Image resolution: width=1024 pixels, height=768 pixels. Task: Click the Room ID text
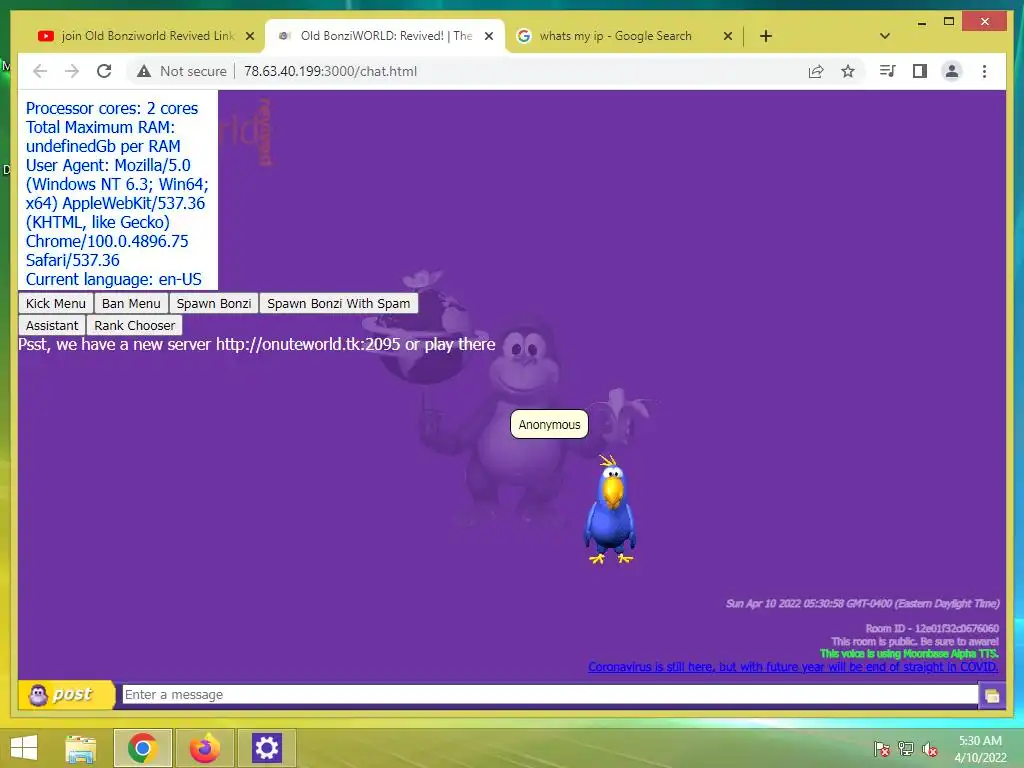pyautogui.click(x=932, y=628)
